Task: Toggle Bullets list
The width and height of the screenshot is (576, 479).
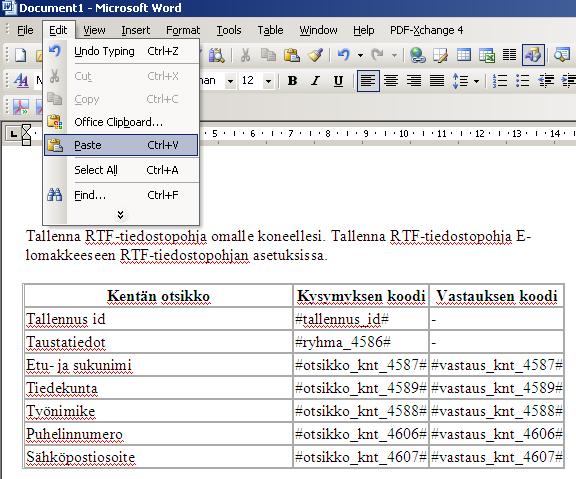Action: tap(522, 80)
